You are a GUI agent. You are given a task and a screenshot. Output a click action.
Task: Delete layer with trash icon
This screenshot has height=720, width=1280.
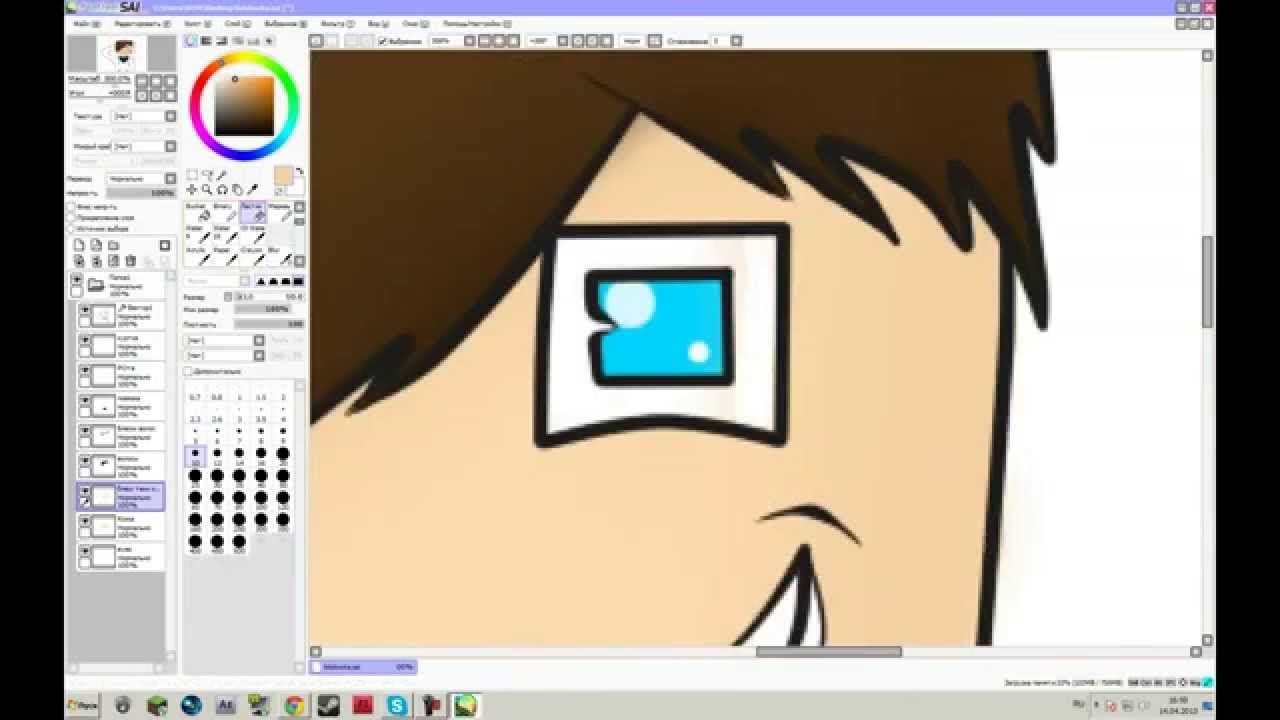click(x=130, y=261)
